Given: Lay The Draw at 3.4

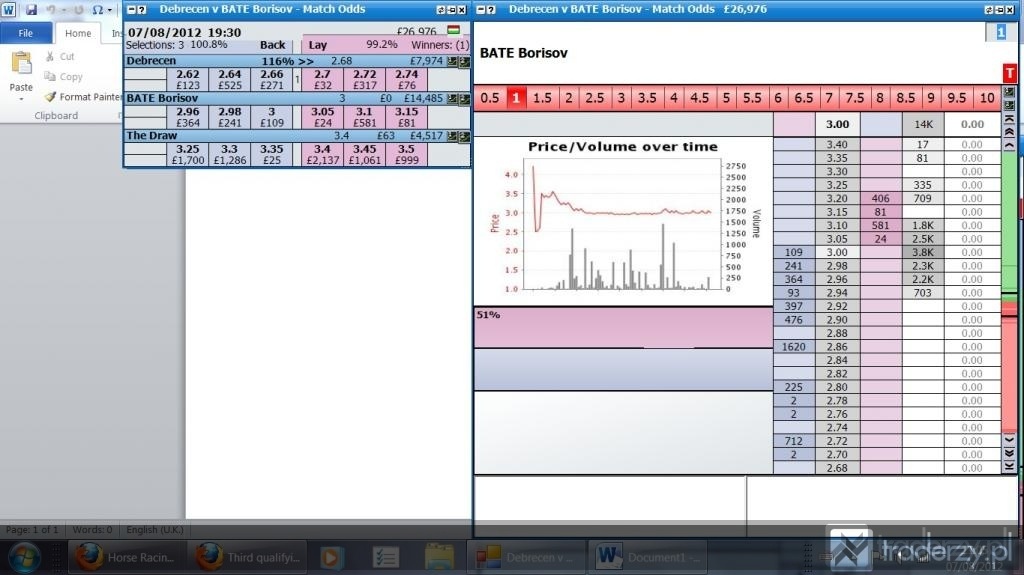Looking at the screenshot, I should point(323,154).
